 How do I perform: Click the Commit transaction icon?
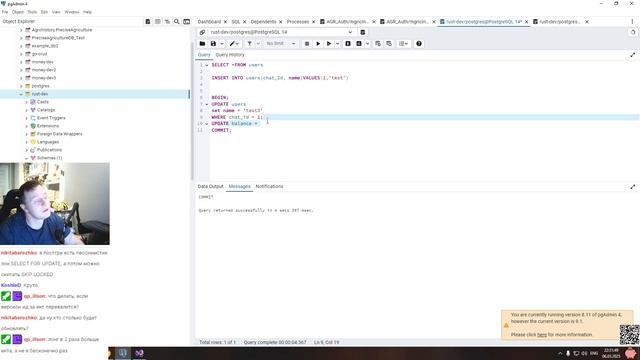point(348,44)
